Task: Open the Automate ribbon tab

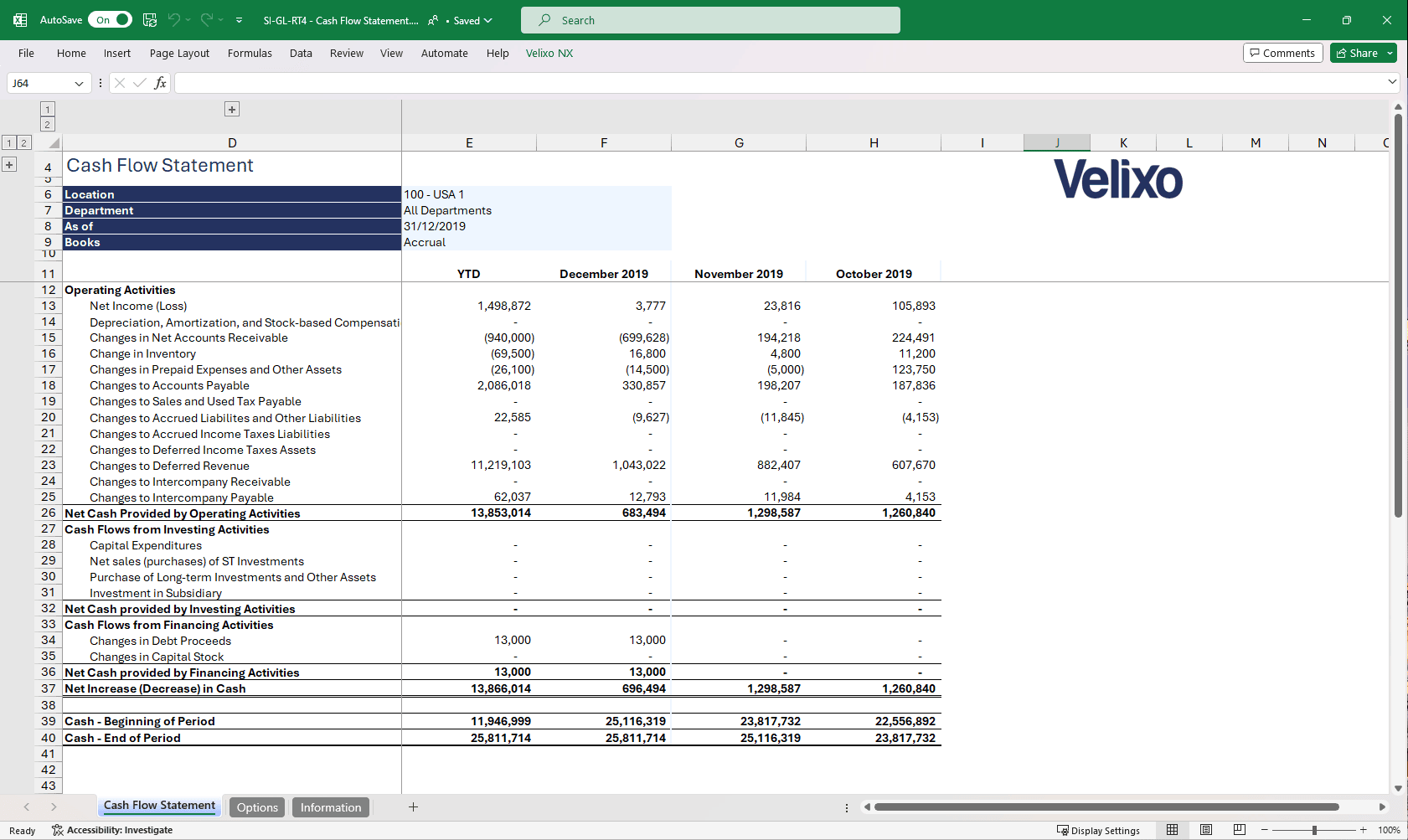Action: (444, 53)
